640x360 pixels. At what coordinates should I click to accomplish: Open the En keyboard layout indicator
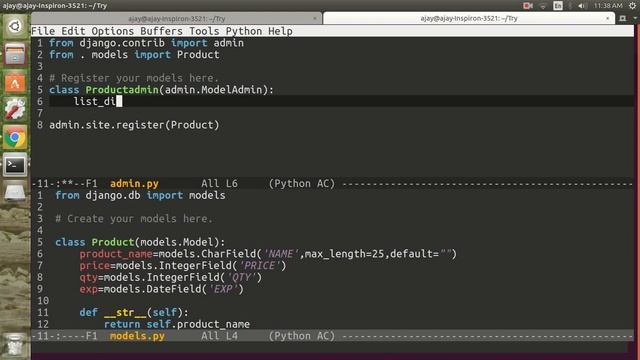click(558, 6)
